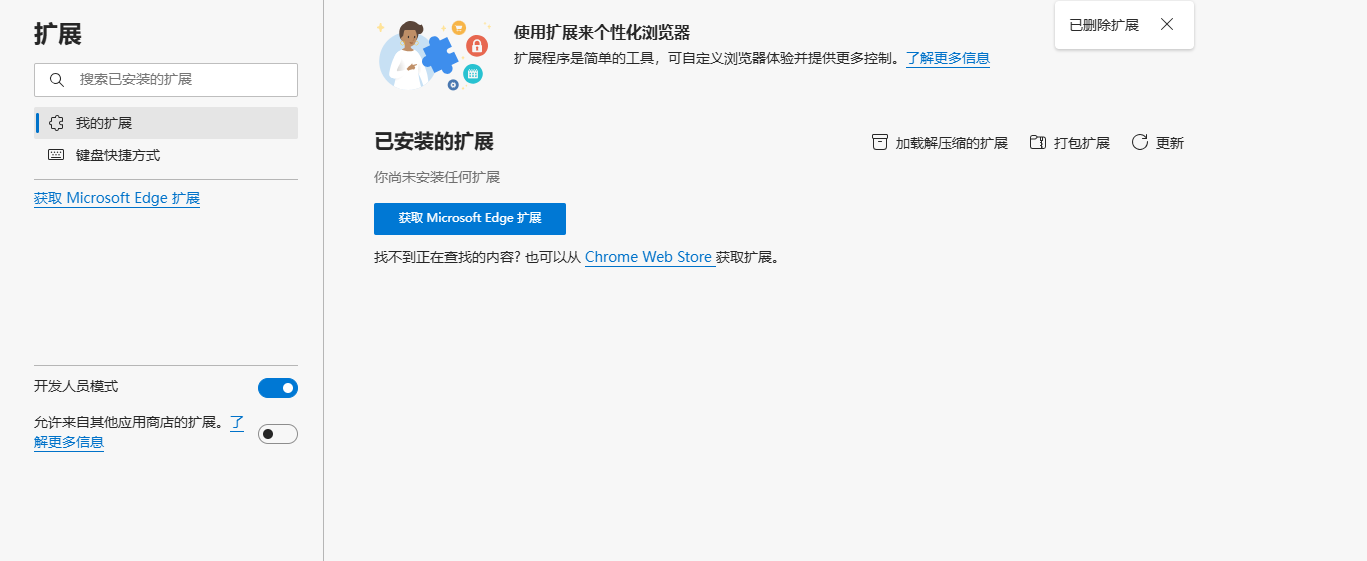Click the 打包扩展 label
This screenshot has height=561, width=1367.
click(x=1082, y=143)
